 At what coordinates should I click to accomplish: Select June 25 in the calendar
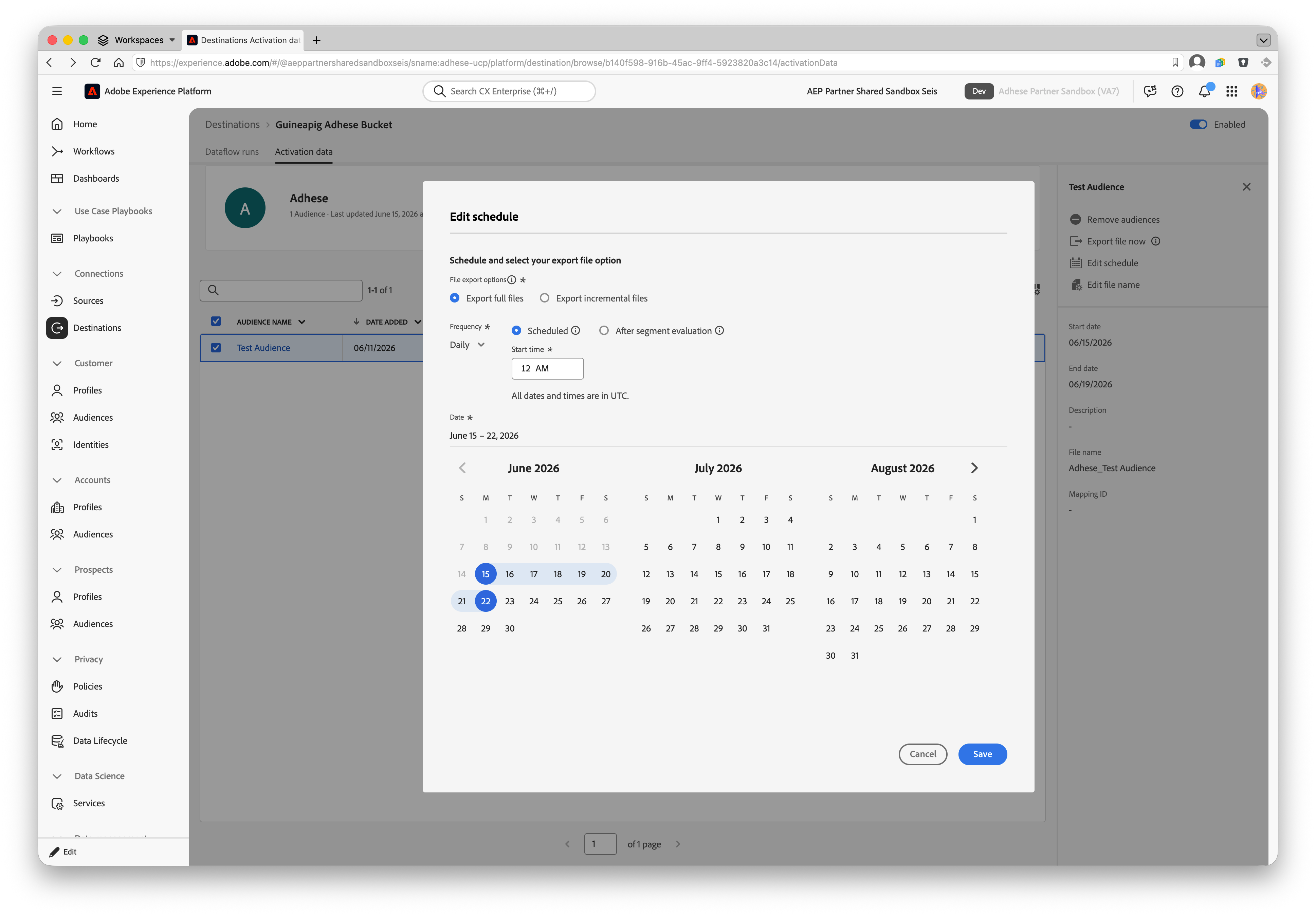(558, 601)
